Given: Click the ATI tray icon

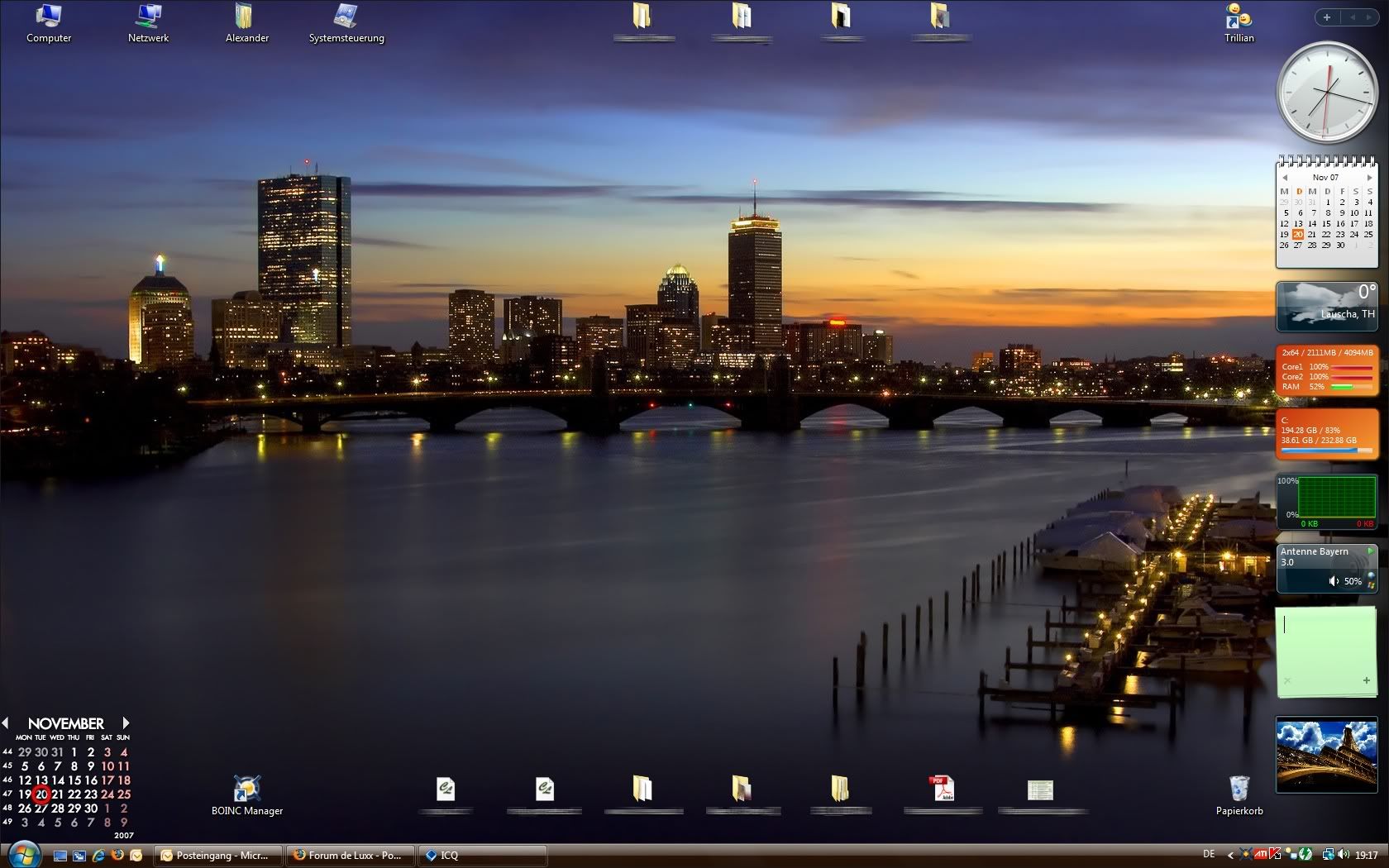Looking at the screenshot, I should tap(1262, 855).
